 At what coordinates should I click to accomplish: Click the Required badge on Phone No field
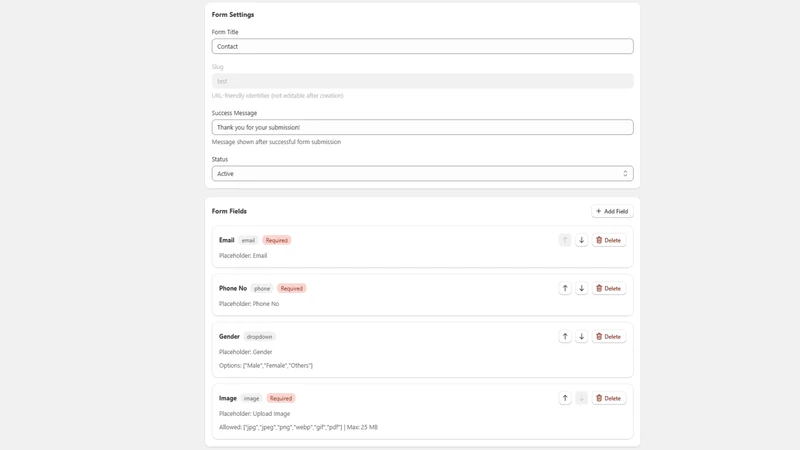click(291, 288)
